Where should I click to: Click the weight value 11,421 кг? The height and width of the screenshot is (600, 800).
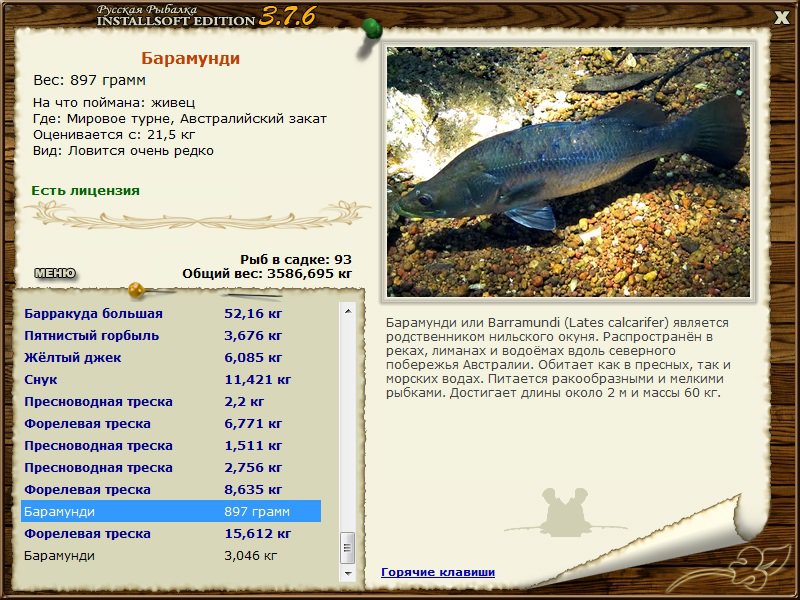click(258, 379)
